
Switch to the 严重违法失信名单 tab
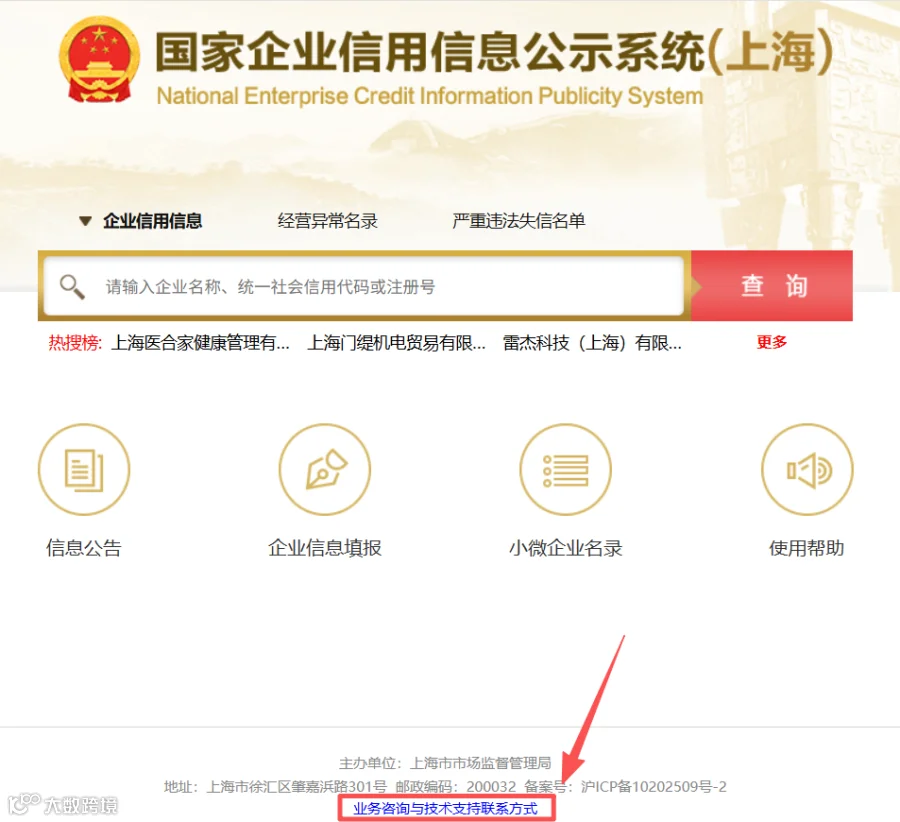pos(518,221)
